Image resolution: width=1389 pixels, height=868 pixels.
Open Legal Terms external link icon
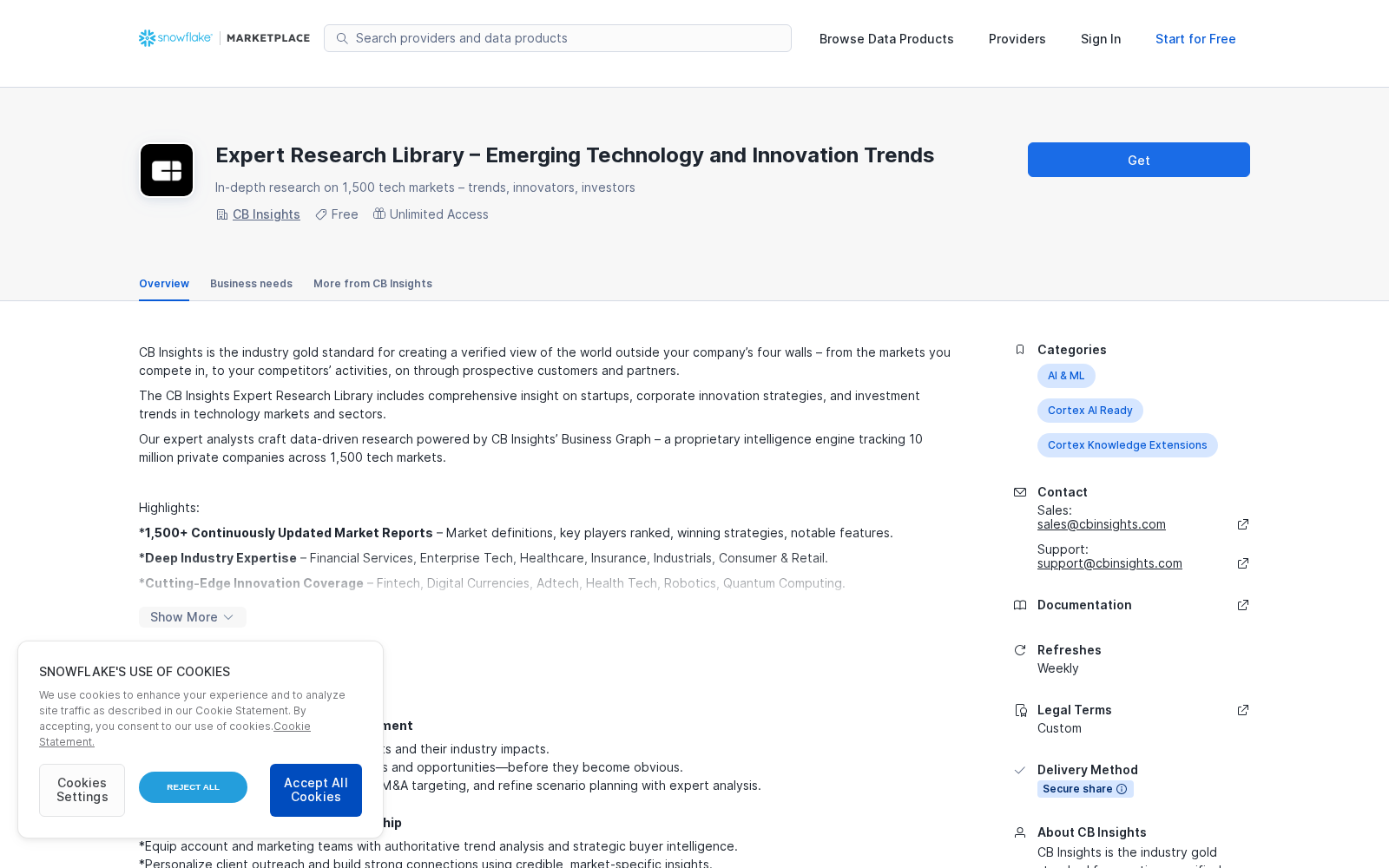pyautogui.click(x=1243, y=710)
